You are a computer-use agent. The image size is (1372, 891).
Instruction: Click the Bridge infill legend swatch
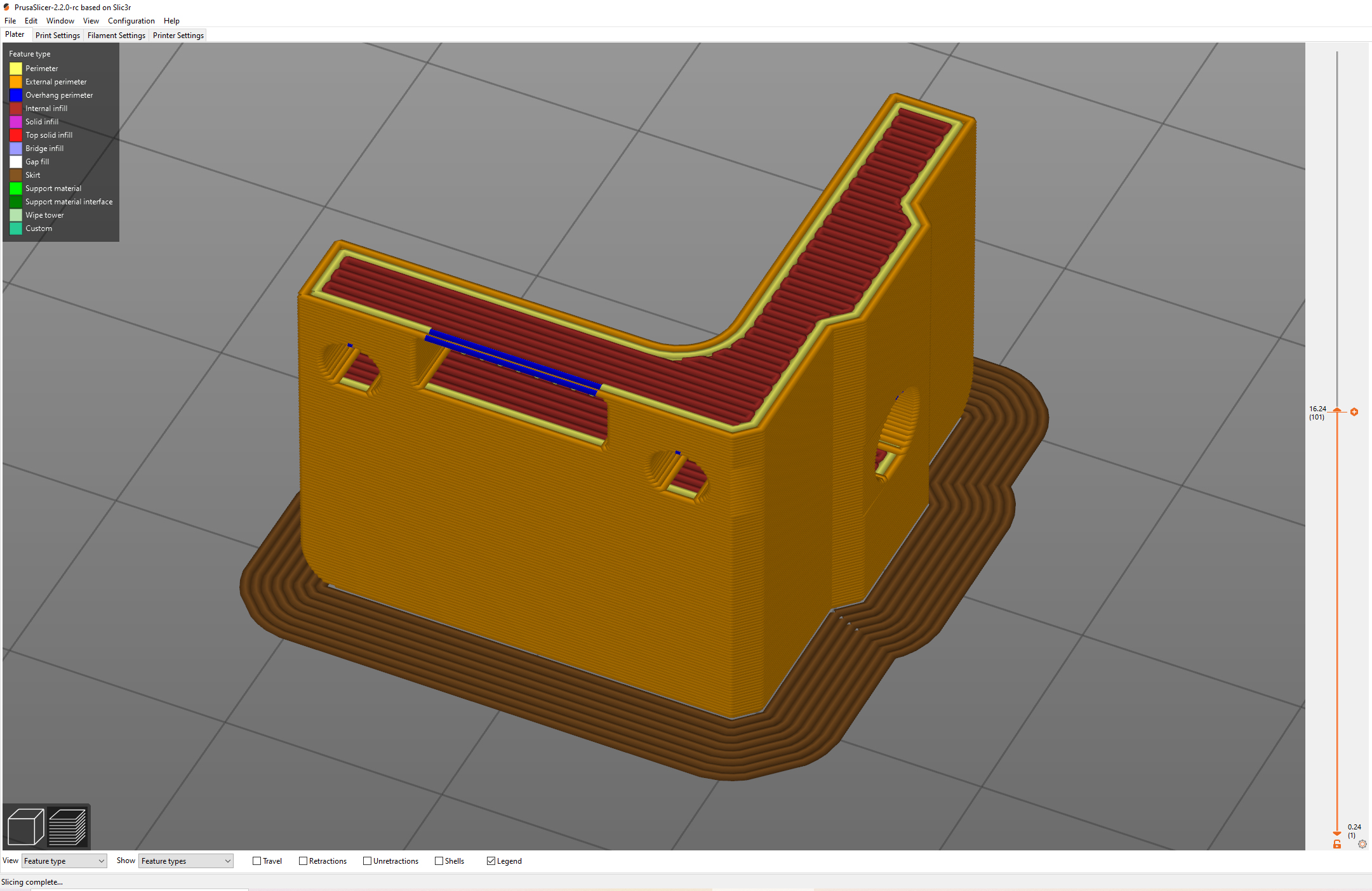point(16,148)
